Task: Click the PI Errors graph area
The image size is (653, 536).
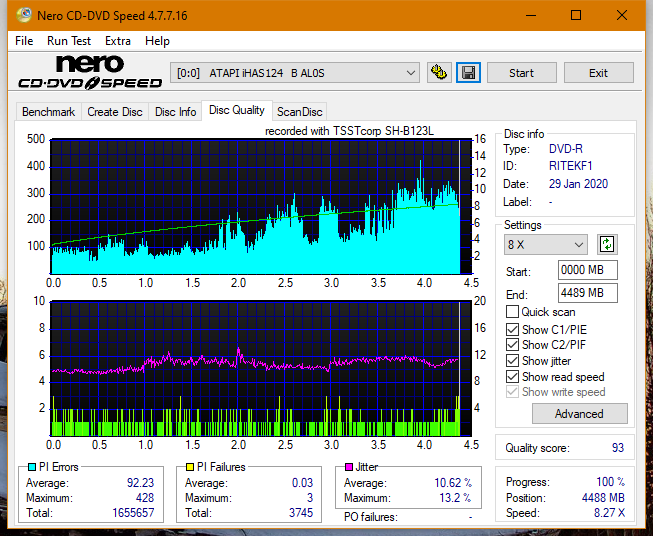Action: point(261,207)
